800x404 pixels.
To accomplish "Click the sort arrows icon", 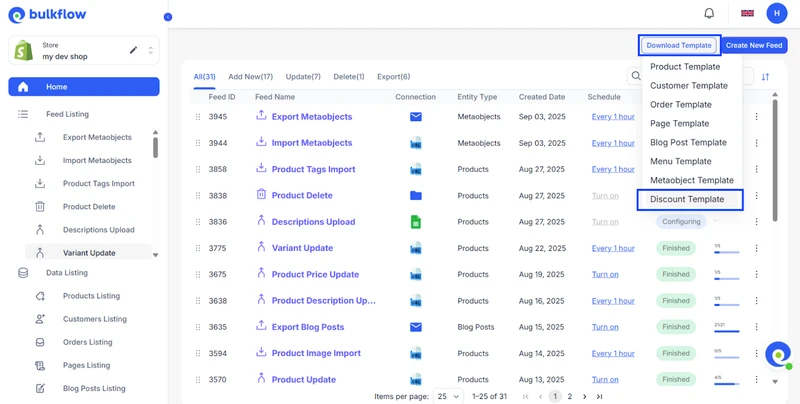I will click(765, 77).
